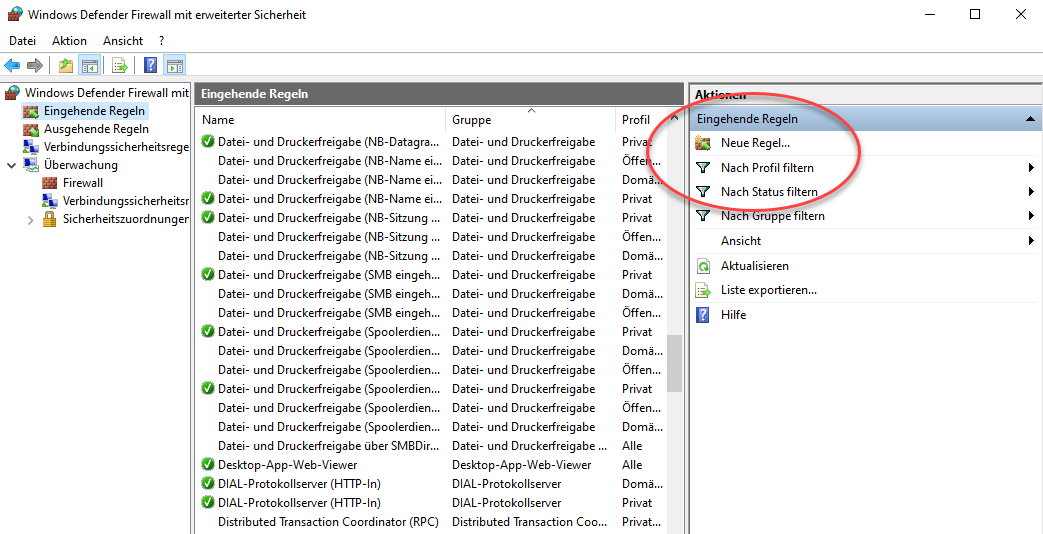
Task: Click the 'Eingehende Regeln' center pane heading
Action: tap(254, 94)
